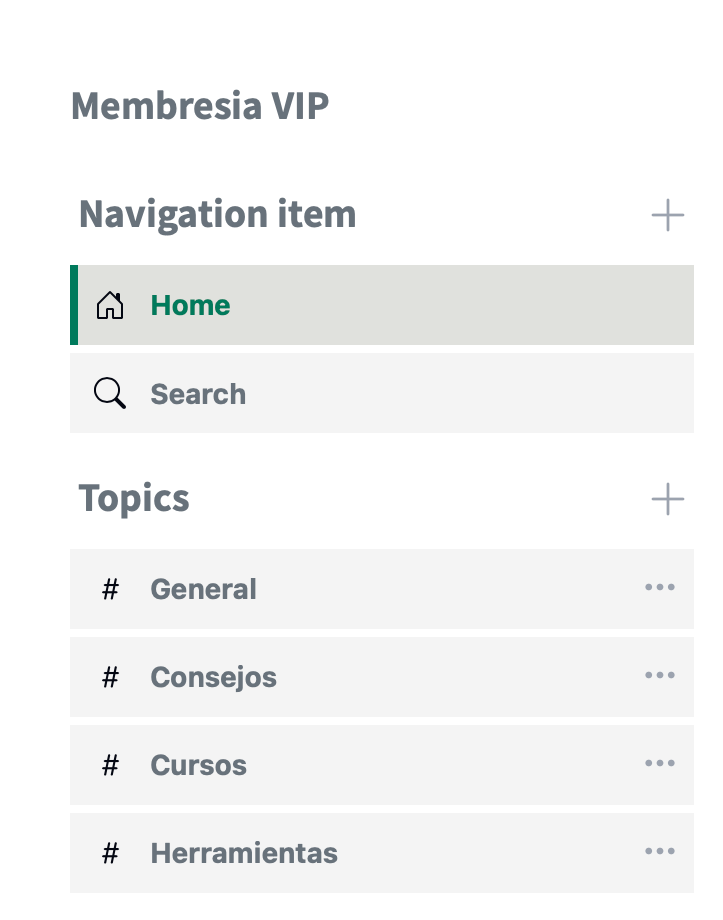Open the Cursos topic
Screen dimensions: 723x920
pyautogui.click(x=198, y=765)
